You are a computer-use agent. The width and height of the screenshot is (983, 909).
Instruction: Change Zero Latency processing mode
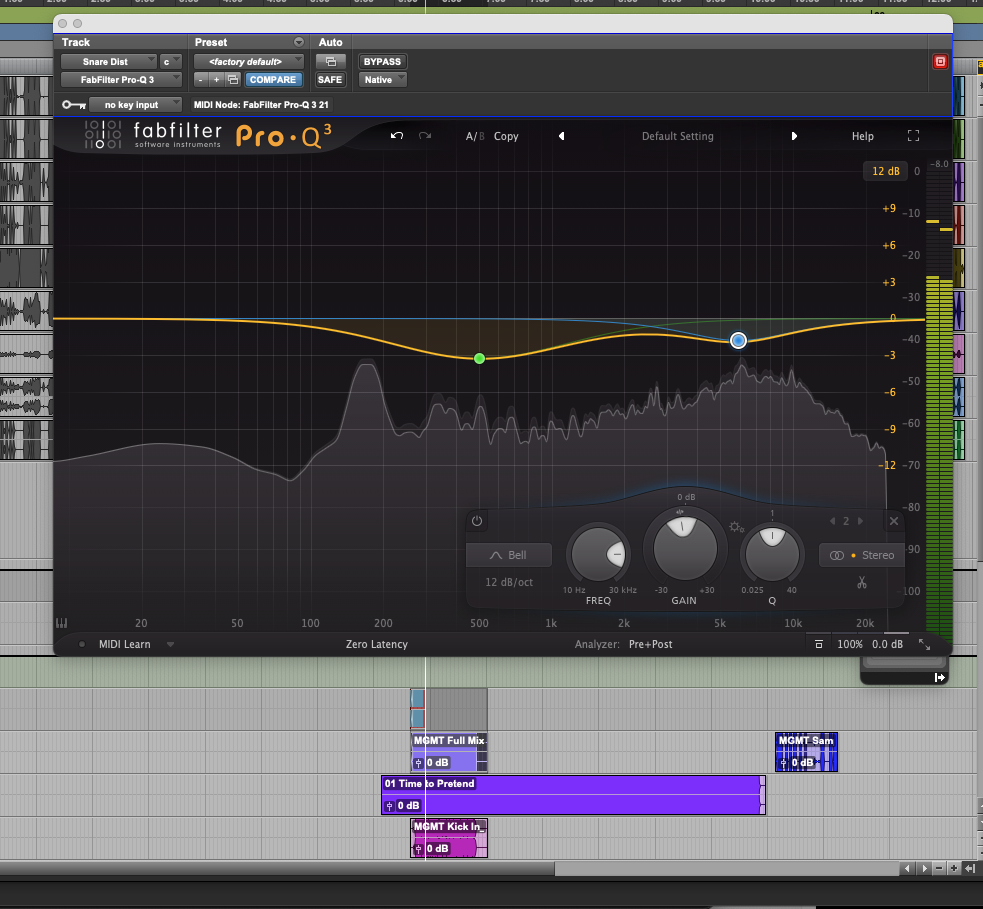[x=377, y=644]
